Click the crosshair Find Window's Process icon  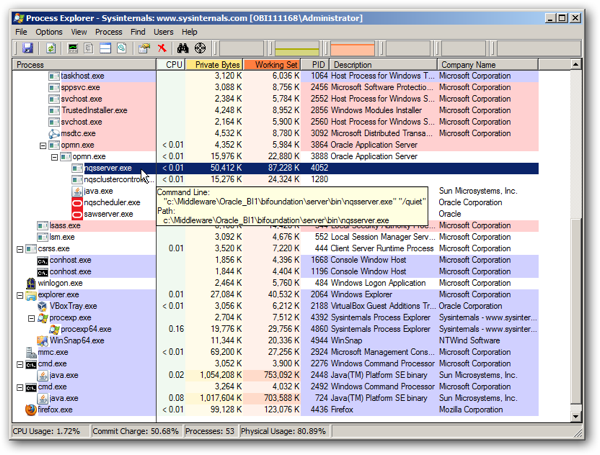click(x=200, y=48)
